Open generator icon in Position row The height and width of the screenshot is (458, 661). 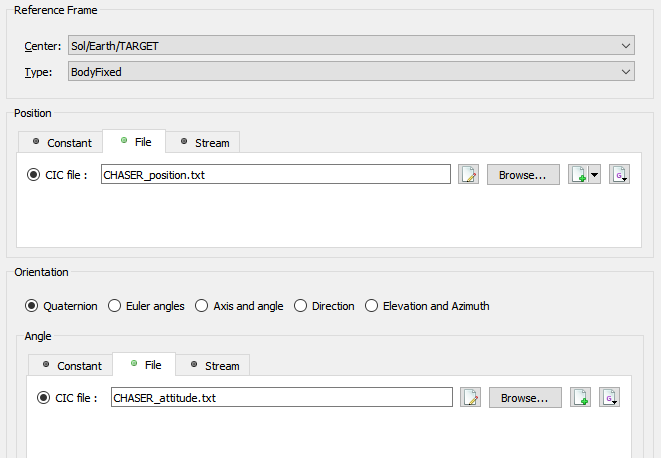619,175
